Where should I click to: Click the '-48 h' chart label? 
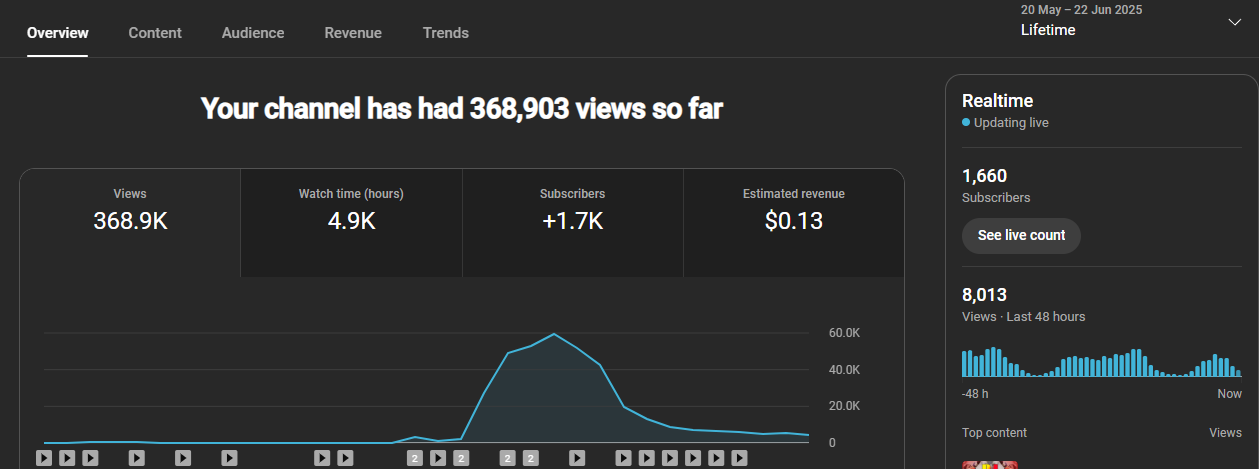pyautogui.click(x=975, y=394)
